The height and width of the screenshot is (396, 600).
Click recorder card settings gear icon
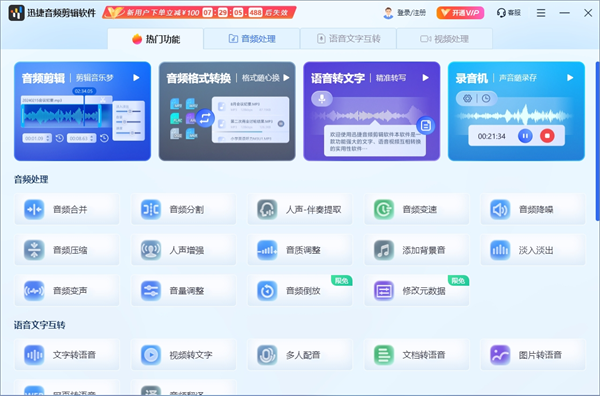467,98
